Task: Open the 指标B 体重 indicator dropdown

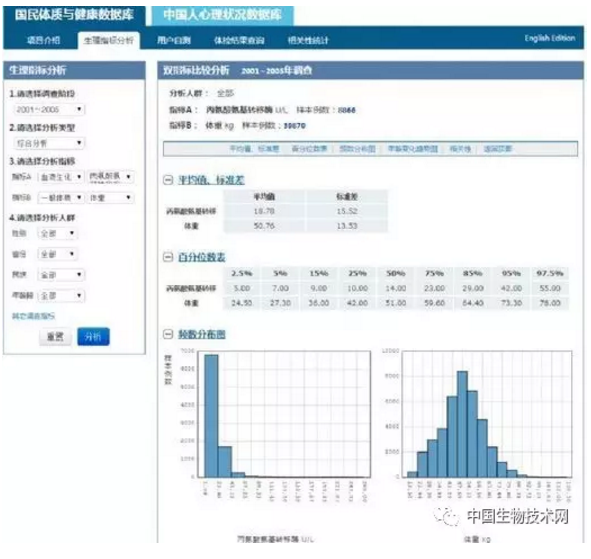Action: coord(111,198)
